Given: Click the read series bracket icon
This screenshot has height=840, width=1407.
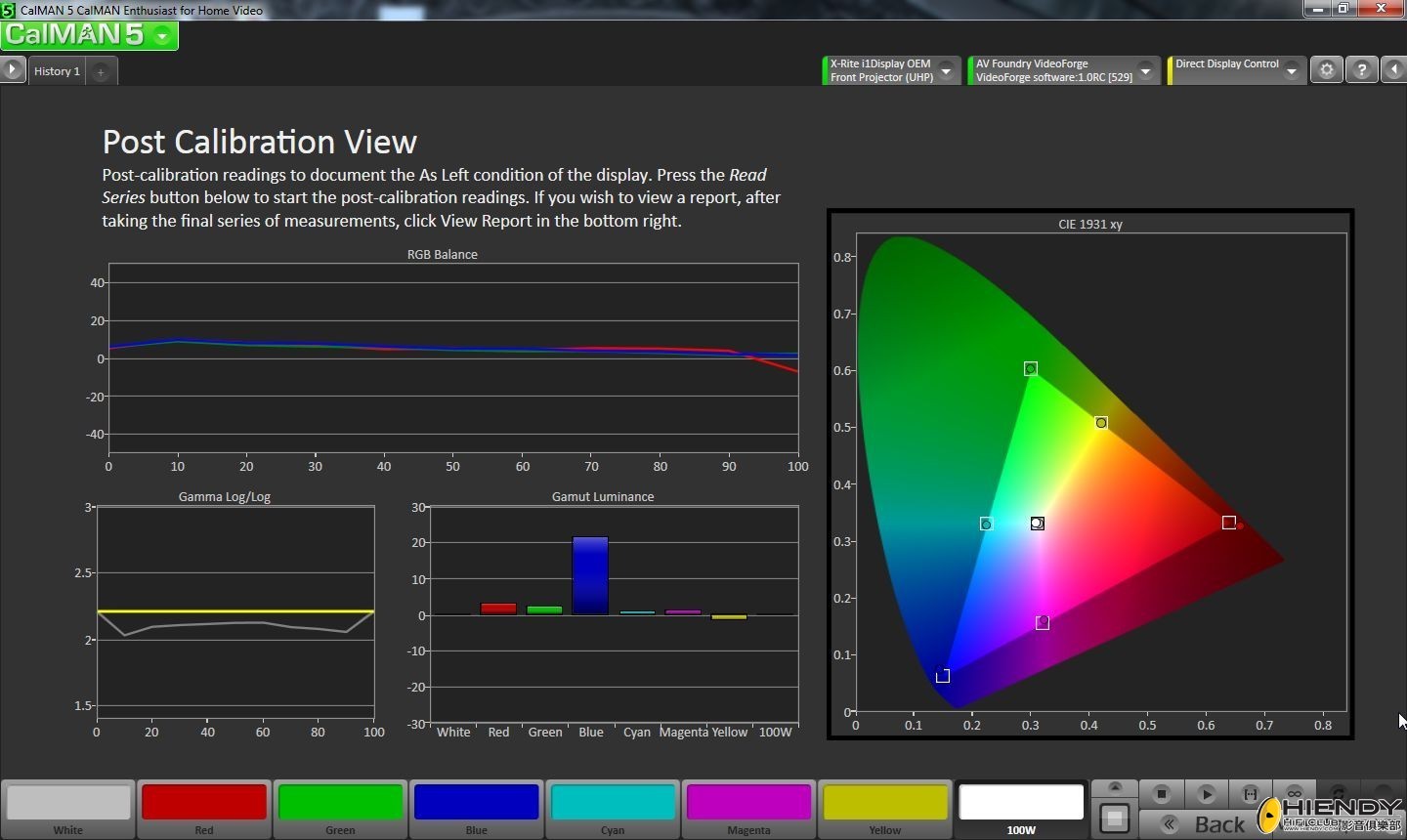Looking at the screenshot, I should pyautogui.click(x=1250, y=794).
